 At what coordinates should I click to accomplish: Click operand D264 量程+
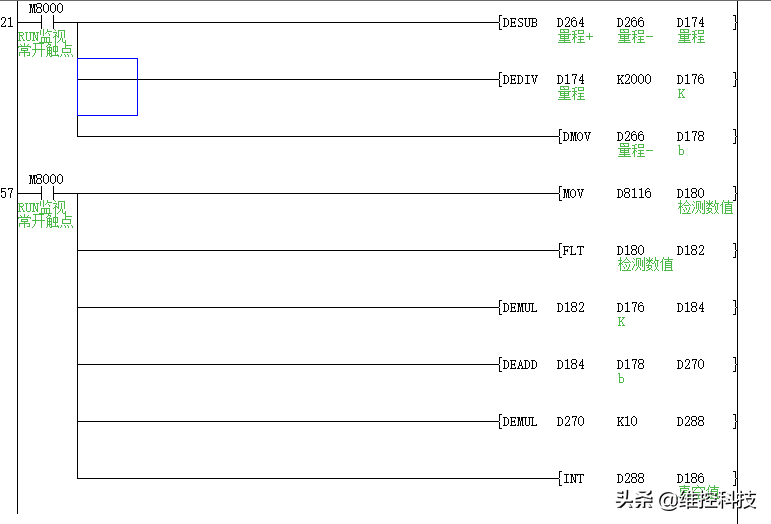pyautogui.click(x=575, y=30)
